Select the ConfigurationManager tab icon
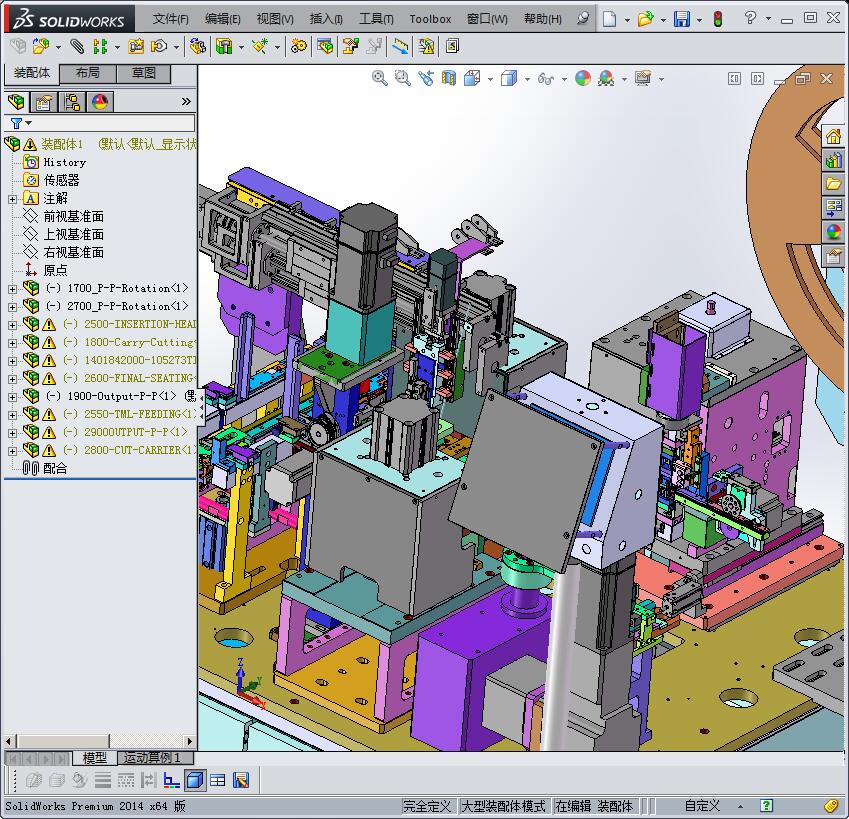Screen dimensions: 849x819 tap(71, 102)
